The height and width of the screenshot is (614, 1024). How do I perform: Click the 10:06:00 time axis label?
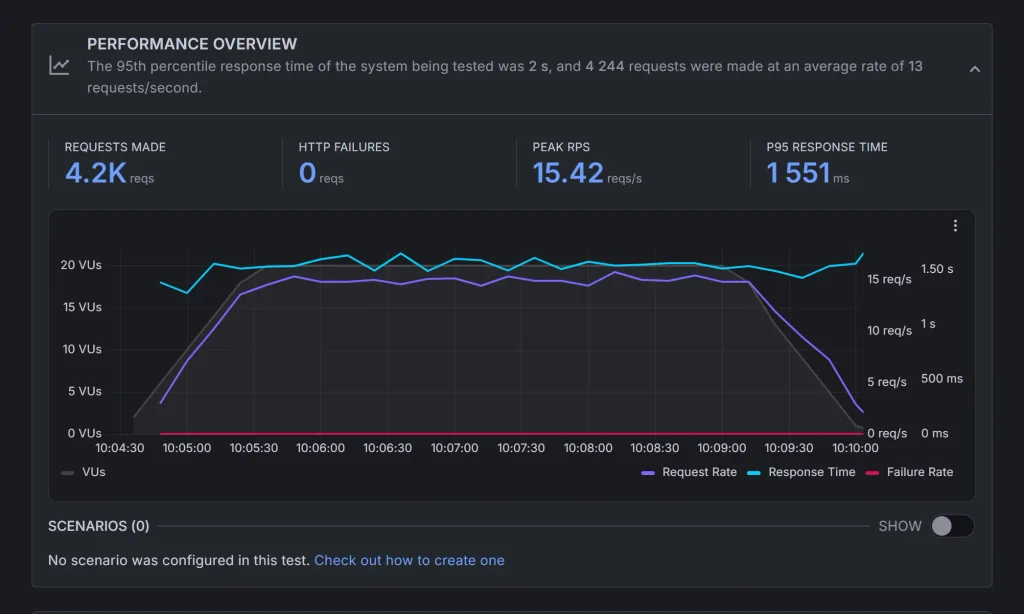[320, 448]
